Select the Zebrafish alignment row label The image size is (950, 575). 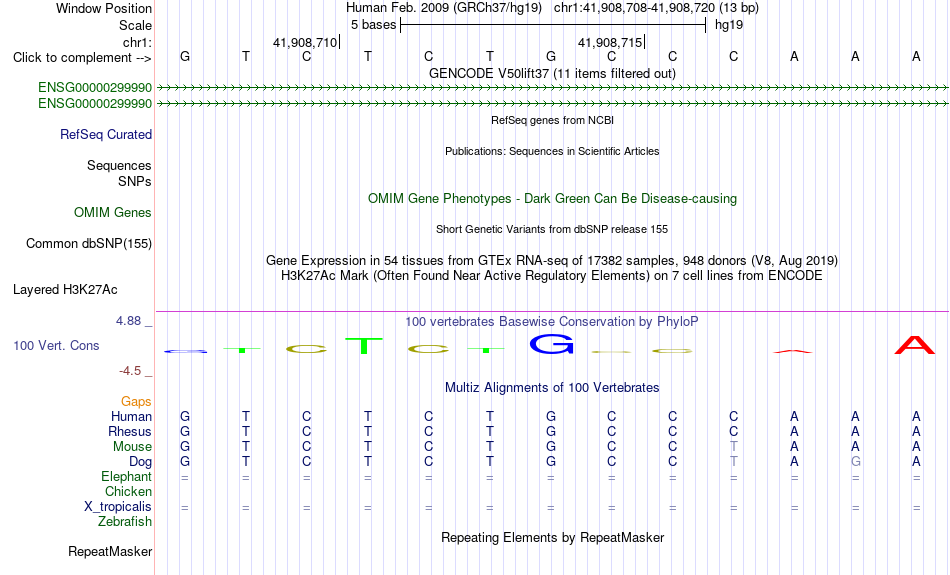click(125, 521)
